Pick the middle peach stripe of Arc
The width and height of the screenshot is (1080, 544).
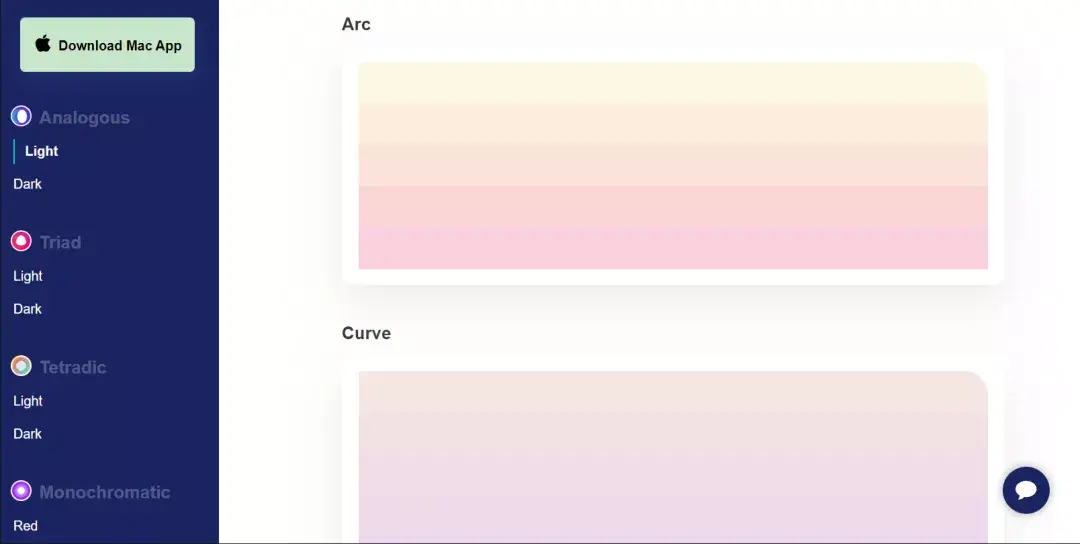click(673, 165)
